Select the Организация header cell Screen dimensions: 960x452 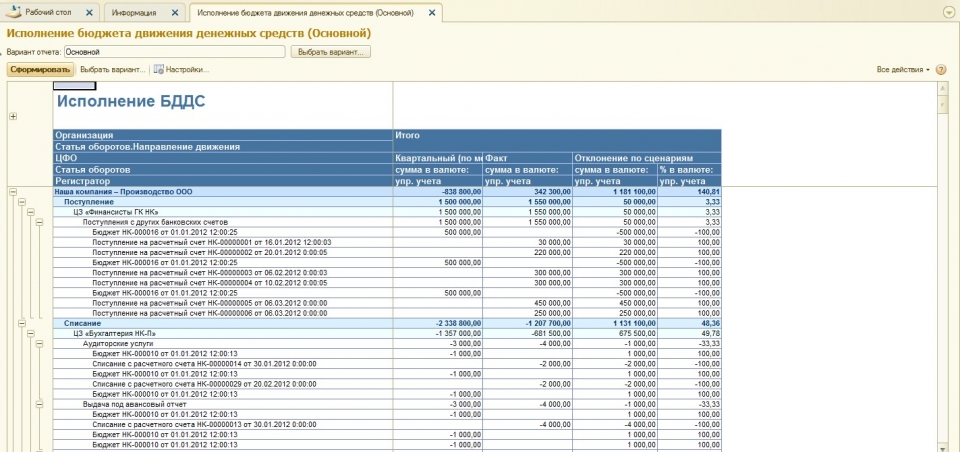click(223, 135)
